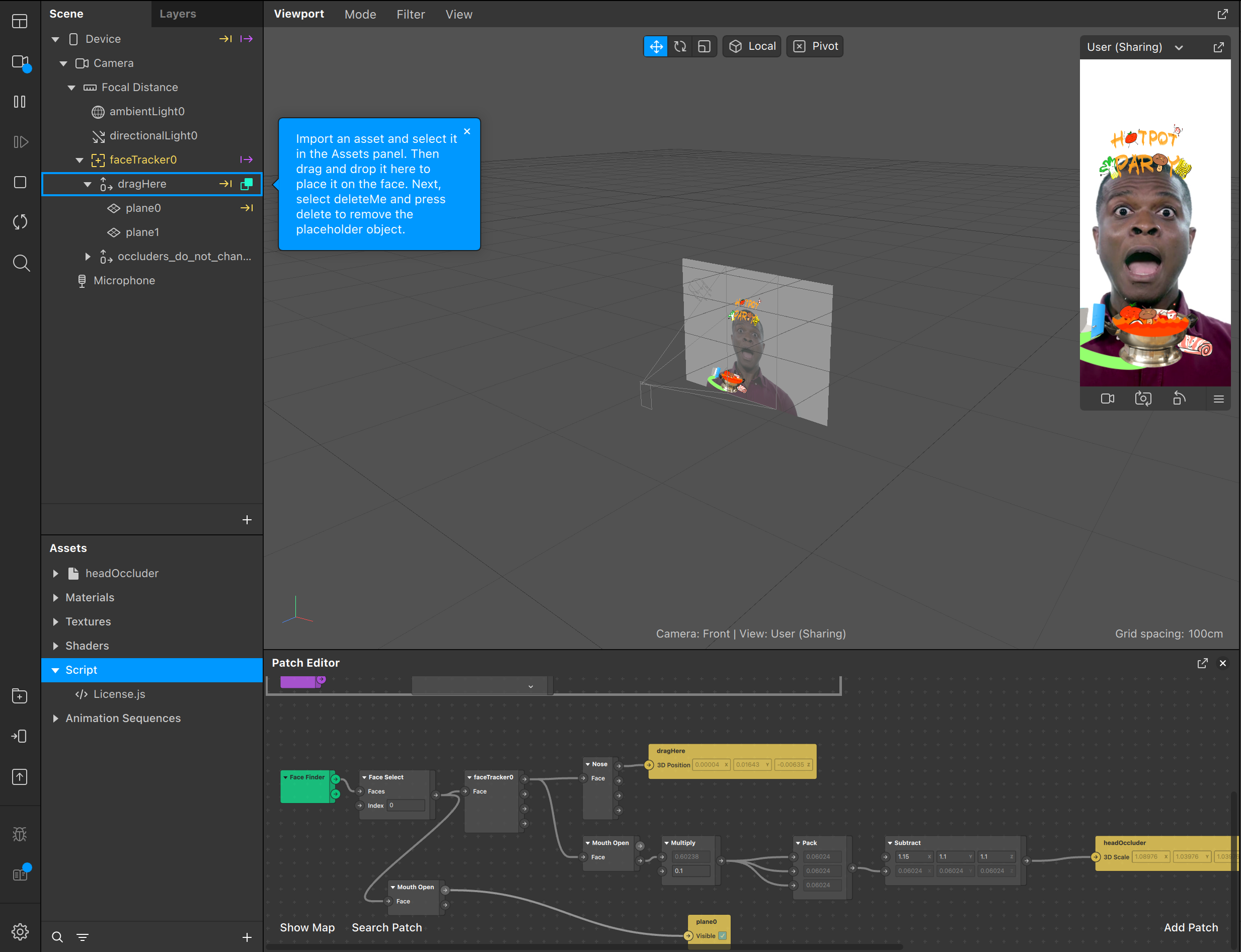Open the simulator hamburger menu

pyautogui.click(x=1218, y=399)
